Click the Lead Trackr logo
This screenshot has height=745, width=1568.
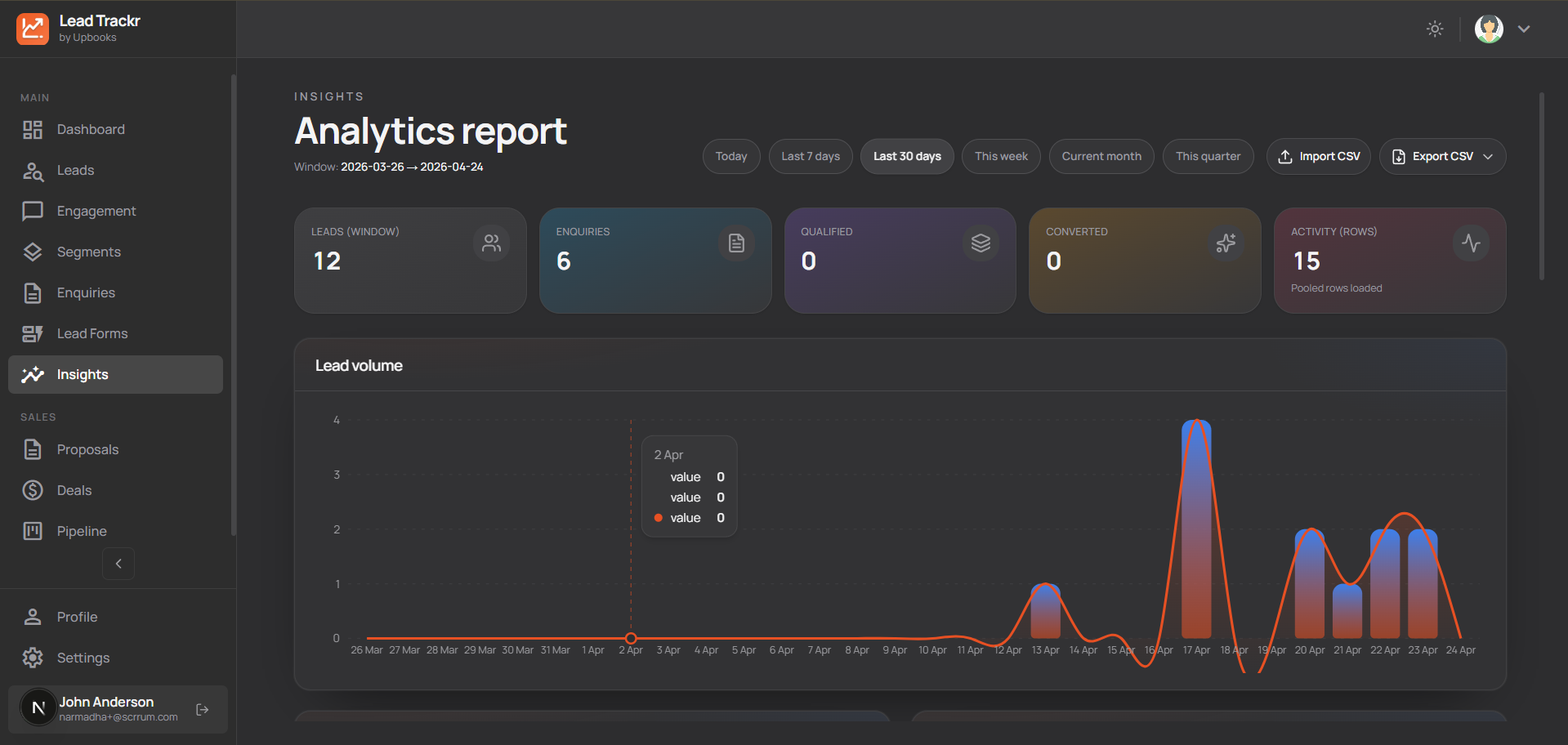pyautogui.click(x=33, y=29)
